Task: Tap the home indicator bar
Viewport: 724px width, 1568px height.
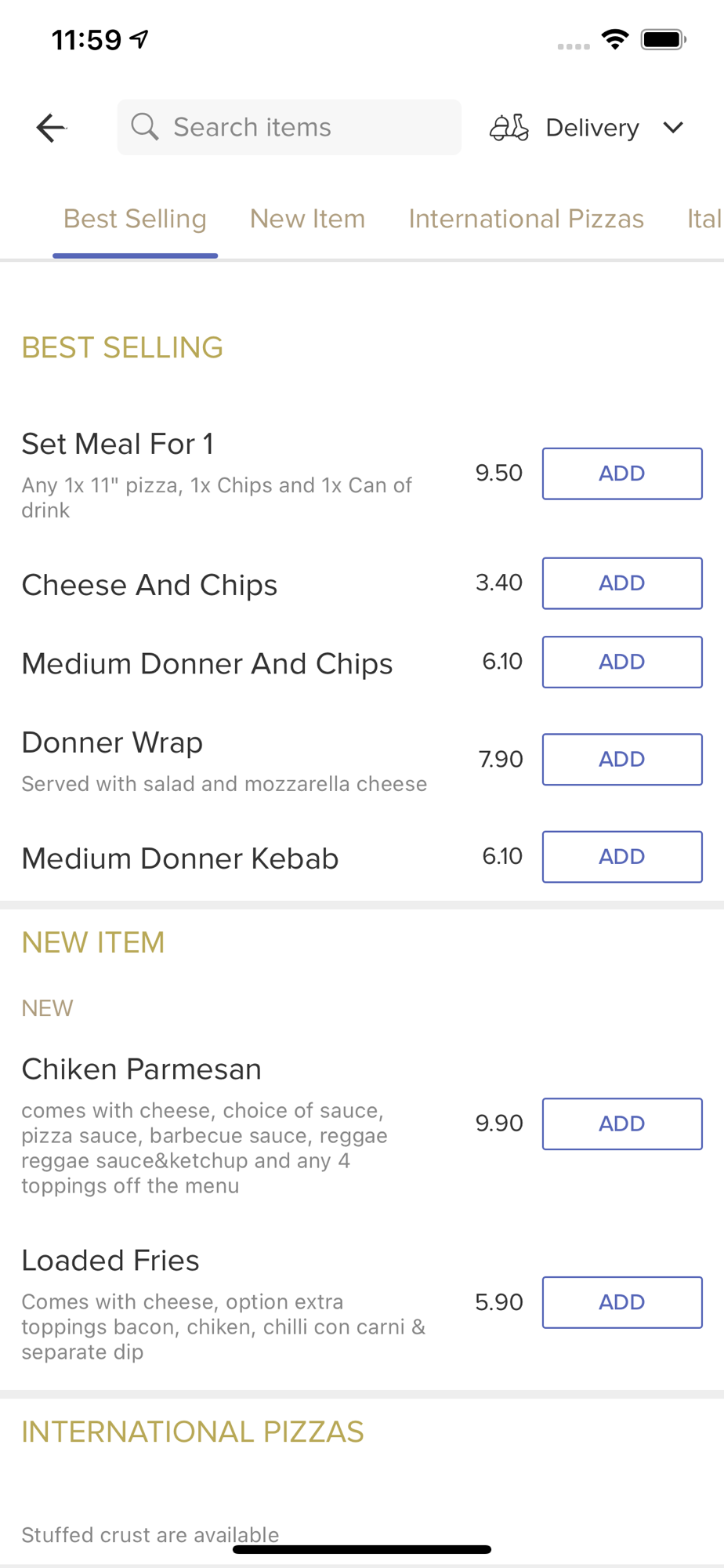Action: [x=362, y=1549]
